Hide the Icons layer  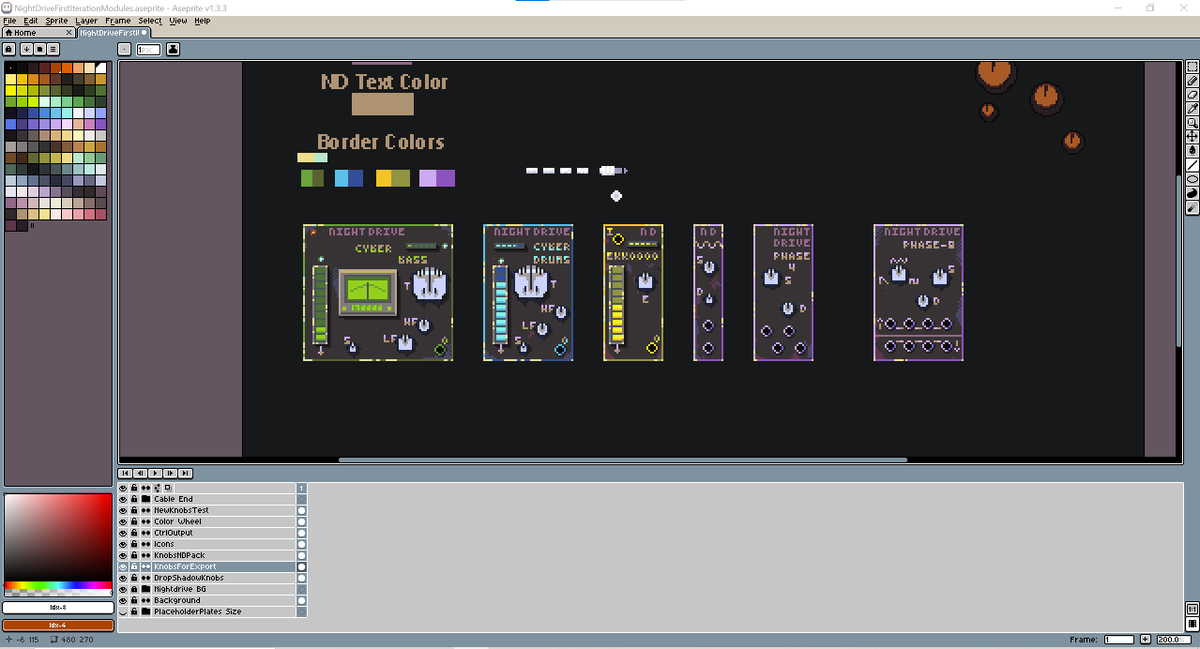point(123,544)
